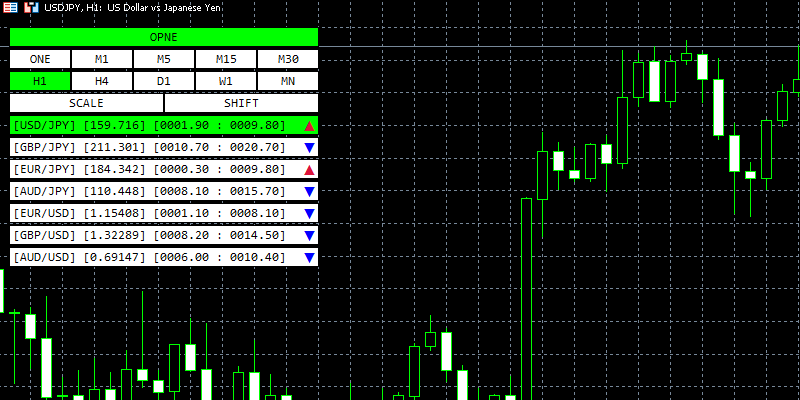Switch timeframe to H4
Screen dimensions: 800x400
point(102,81)
